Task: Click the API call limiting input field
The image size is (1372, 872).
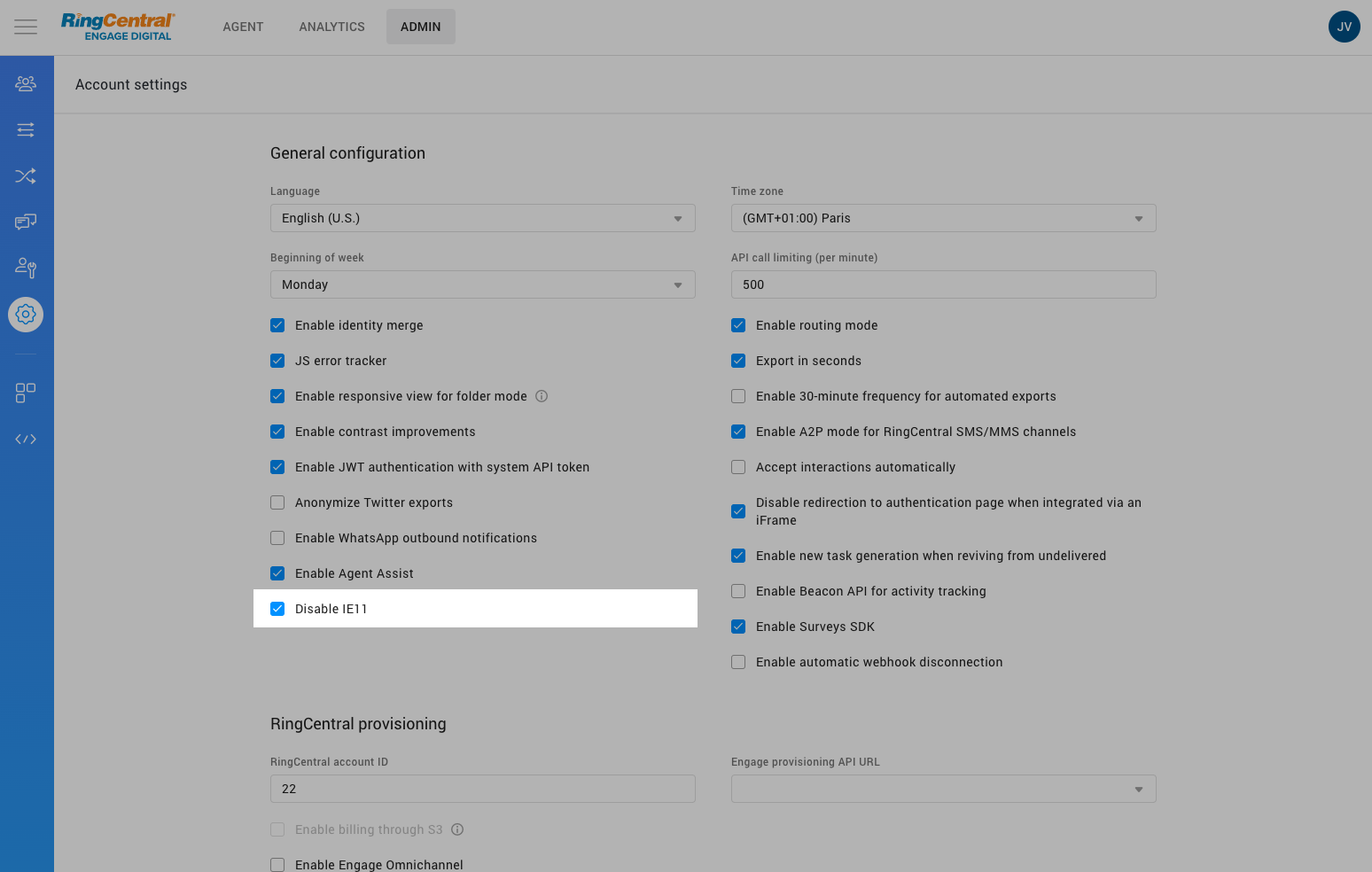Action: (944, 284)
